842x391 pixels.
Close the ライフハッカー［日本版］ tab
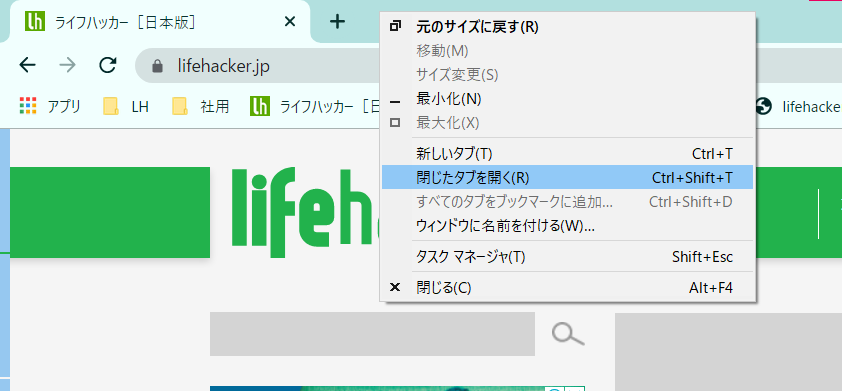point(289,21)
